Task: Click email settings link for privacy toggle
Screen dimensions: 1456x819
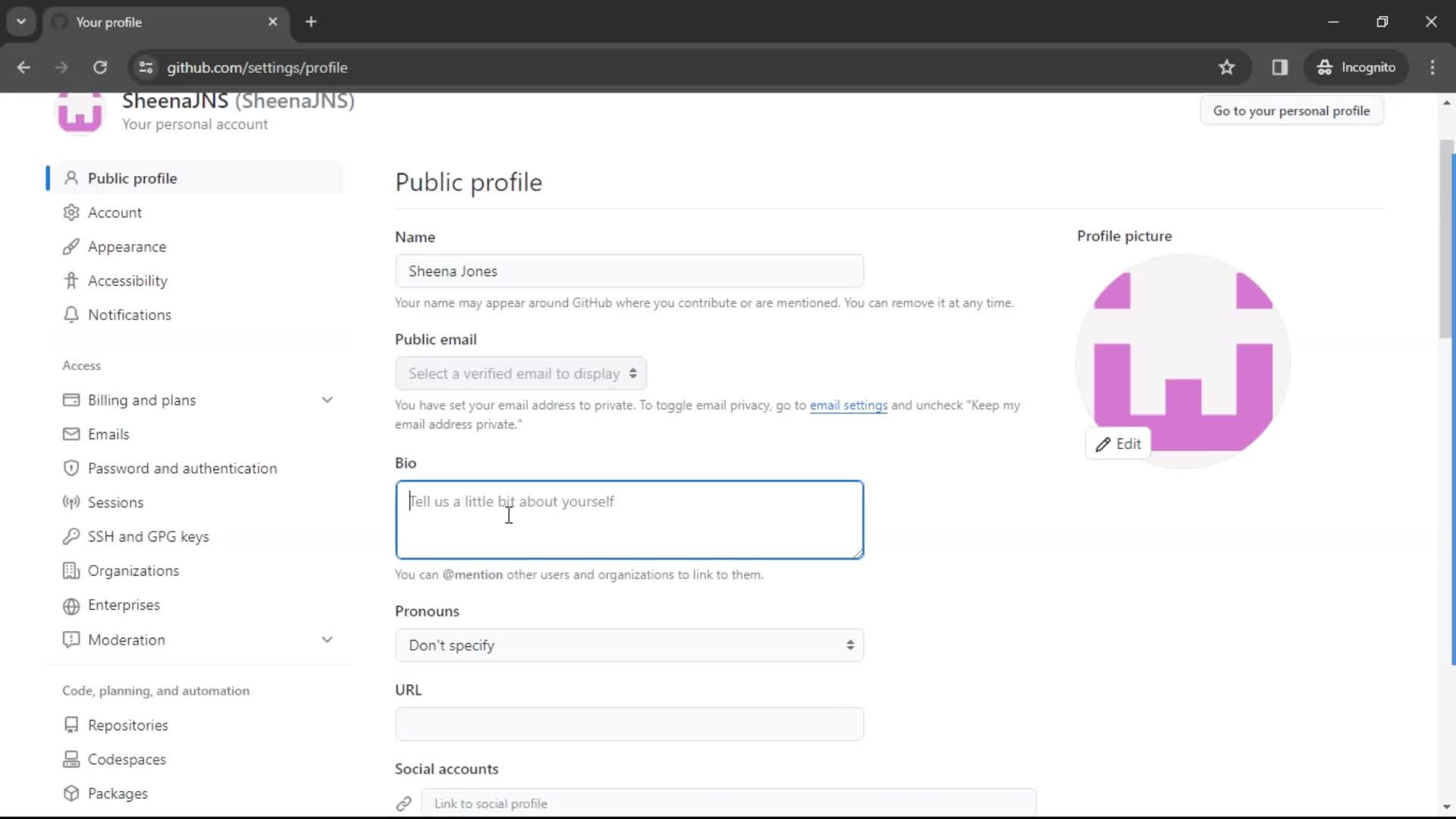Action: click(x=849, y=405)
